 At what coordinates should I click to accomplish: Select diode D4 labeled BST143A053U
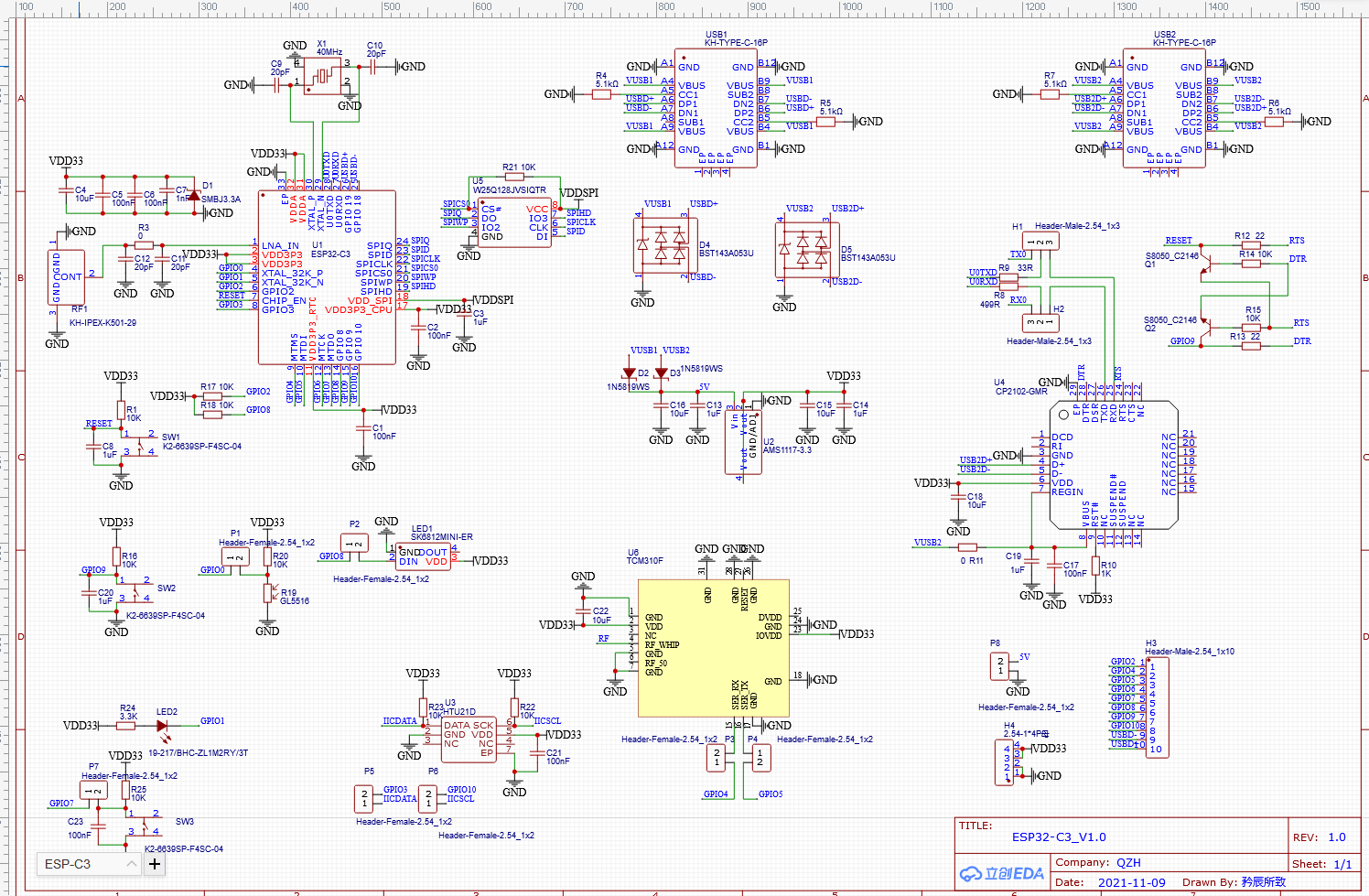[x=665, y=247]
